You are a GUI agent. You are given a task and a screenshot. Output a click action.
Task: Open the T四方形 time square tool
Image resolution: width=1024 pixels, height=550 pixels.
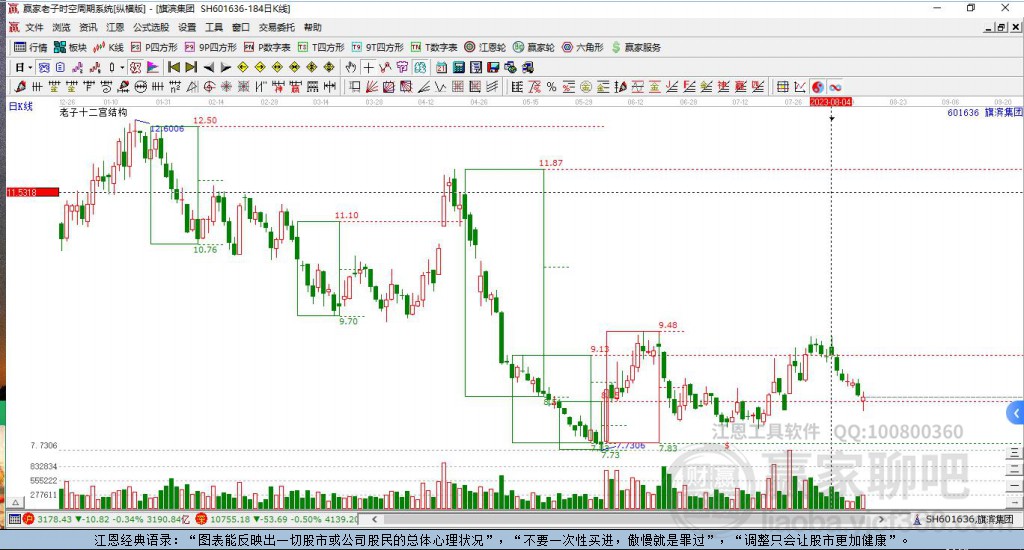(x=321, y=47)
